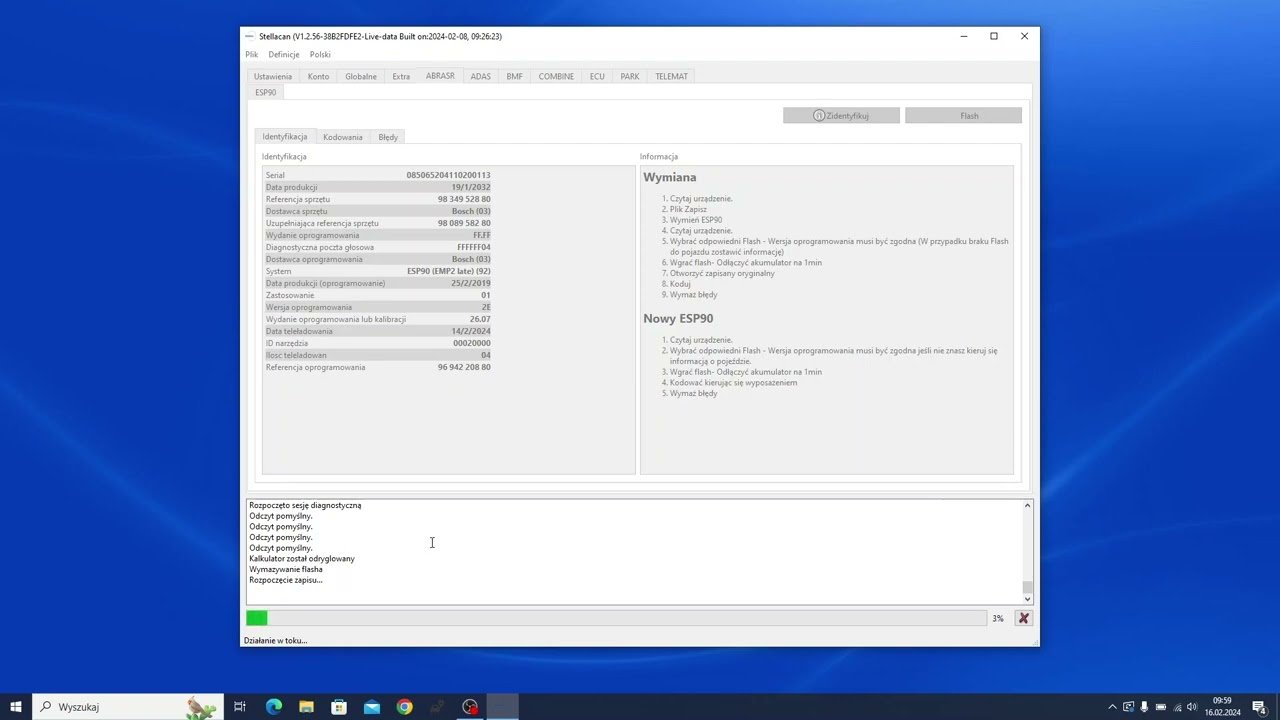Switch to the Konto tab

[x=318, y=76]
